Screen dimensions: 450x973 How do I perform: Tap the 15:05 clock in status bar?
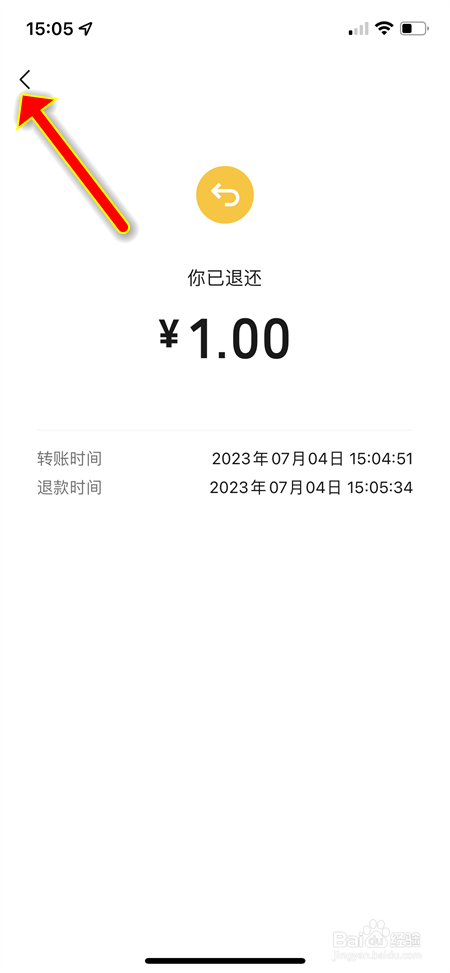(x=50, y=29)
